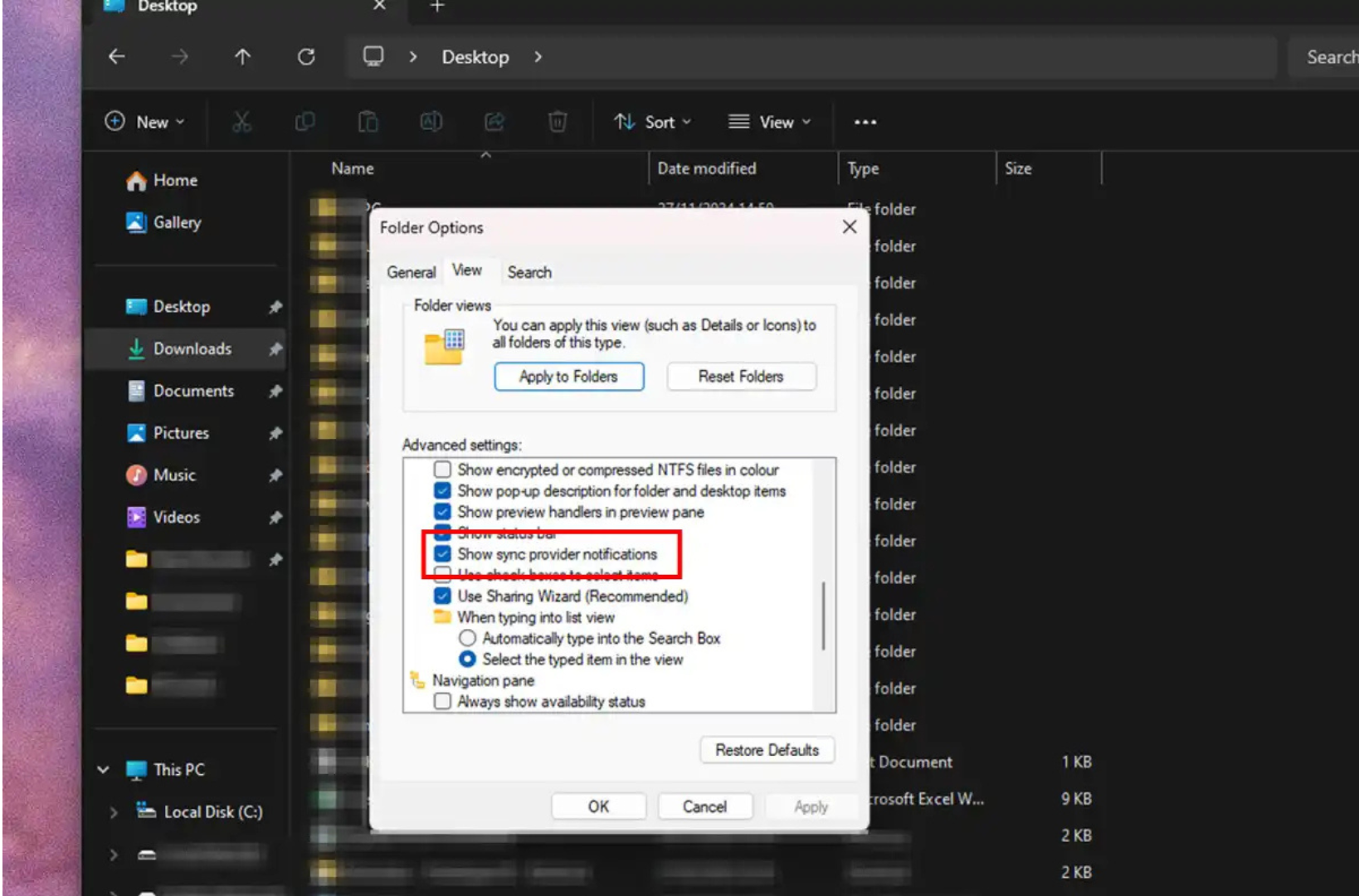Copy files with the Copy toolbar icon
This screenshot has height=896, width=1359.
pos(304,122)
